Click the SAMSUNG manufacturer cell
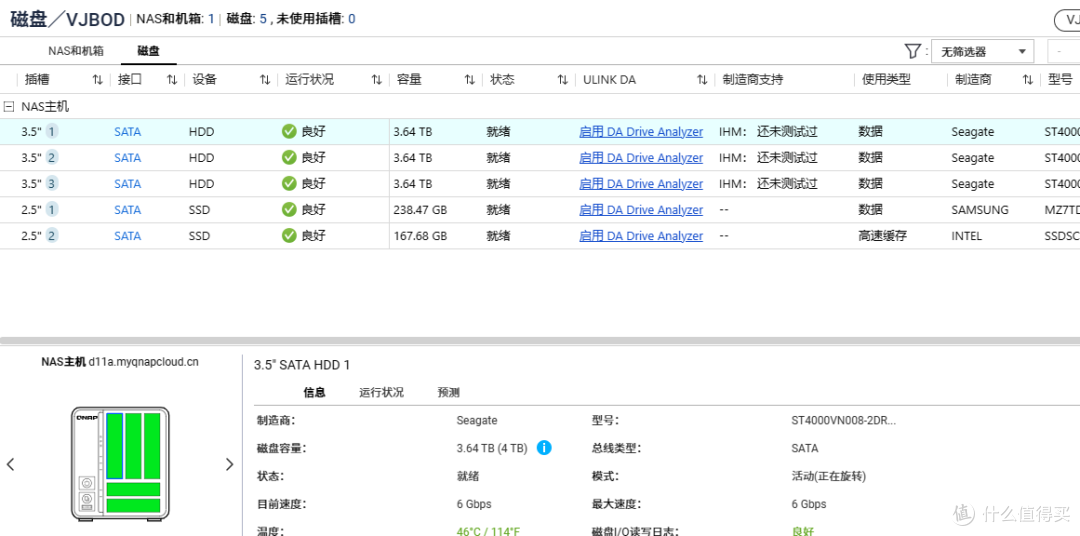The height and width of the screenshot is (536, 1080). (x=979, y=209)
